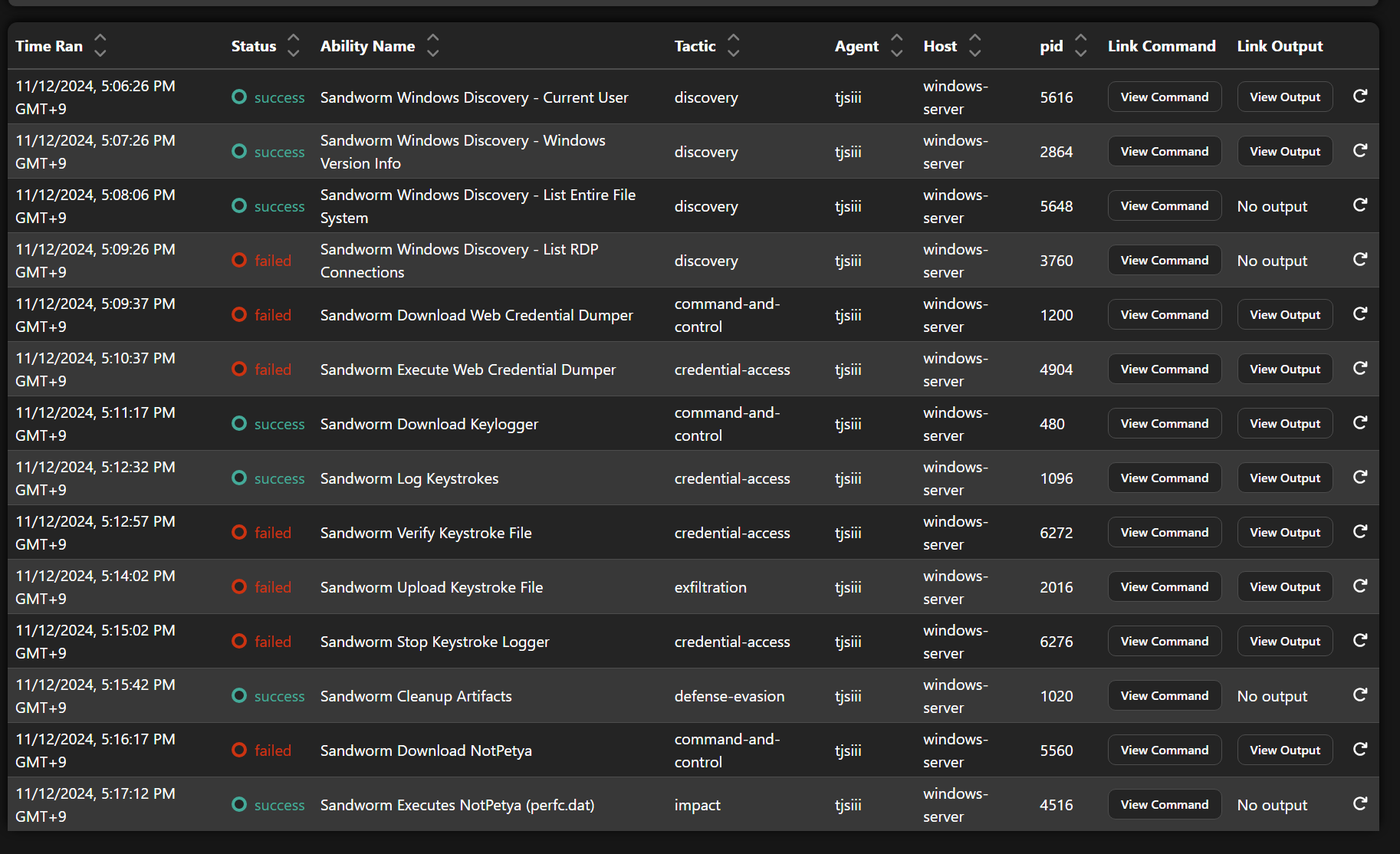Rerun the Sandworm Windows Discovery - Current User ability
This screenshot has width=1400, height=854.
point(1360,96)
